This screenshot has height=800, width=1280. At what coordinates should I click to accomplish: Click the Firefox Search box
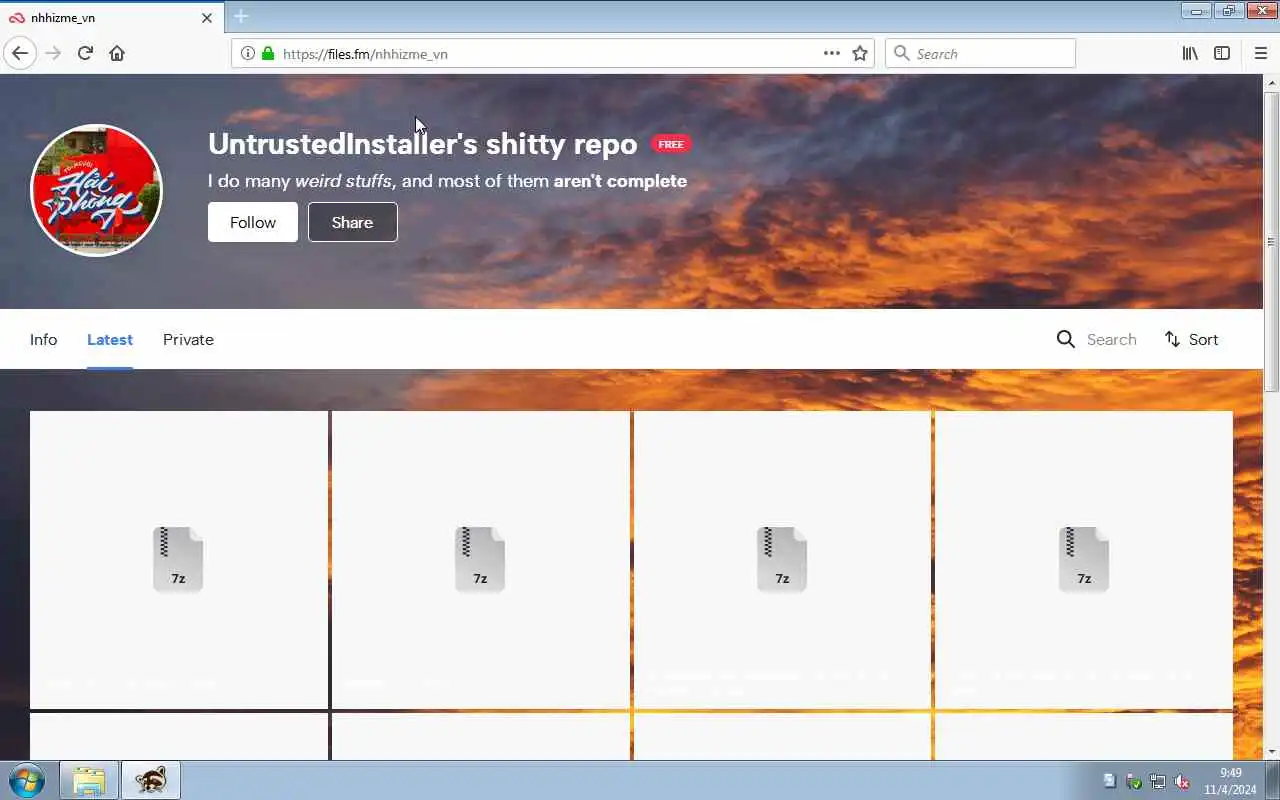[x=980, y=53]
